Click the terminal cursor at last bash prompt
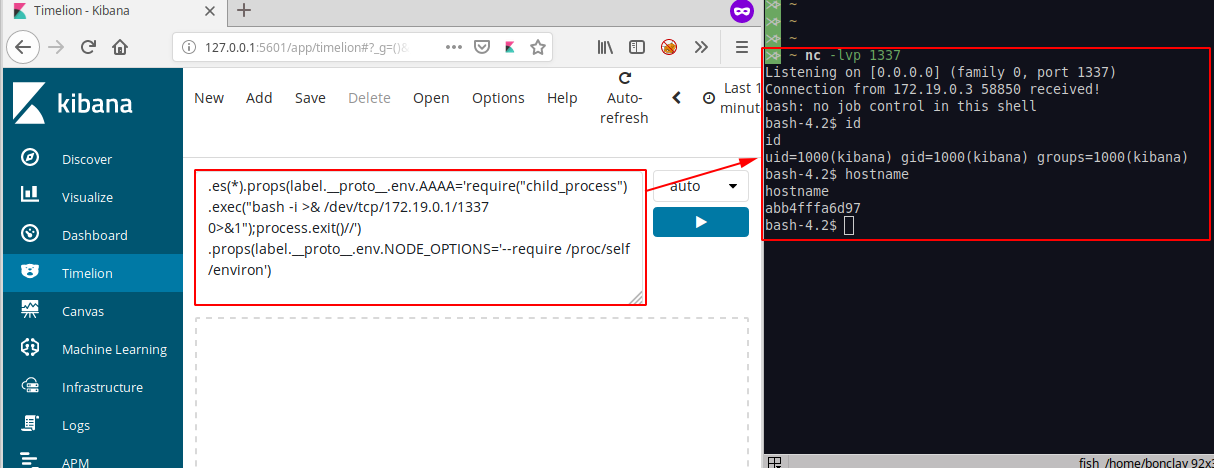 (x=849, y=226)
